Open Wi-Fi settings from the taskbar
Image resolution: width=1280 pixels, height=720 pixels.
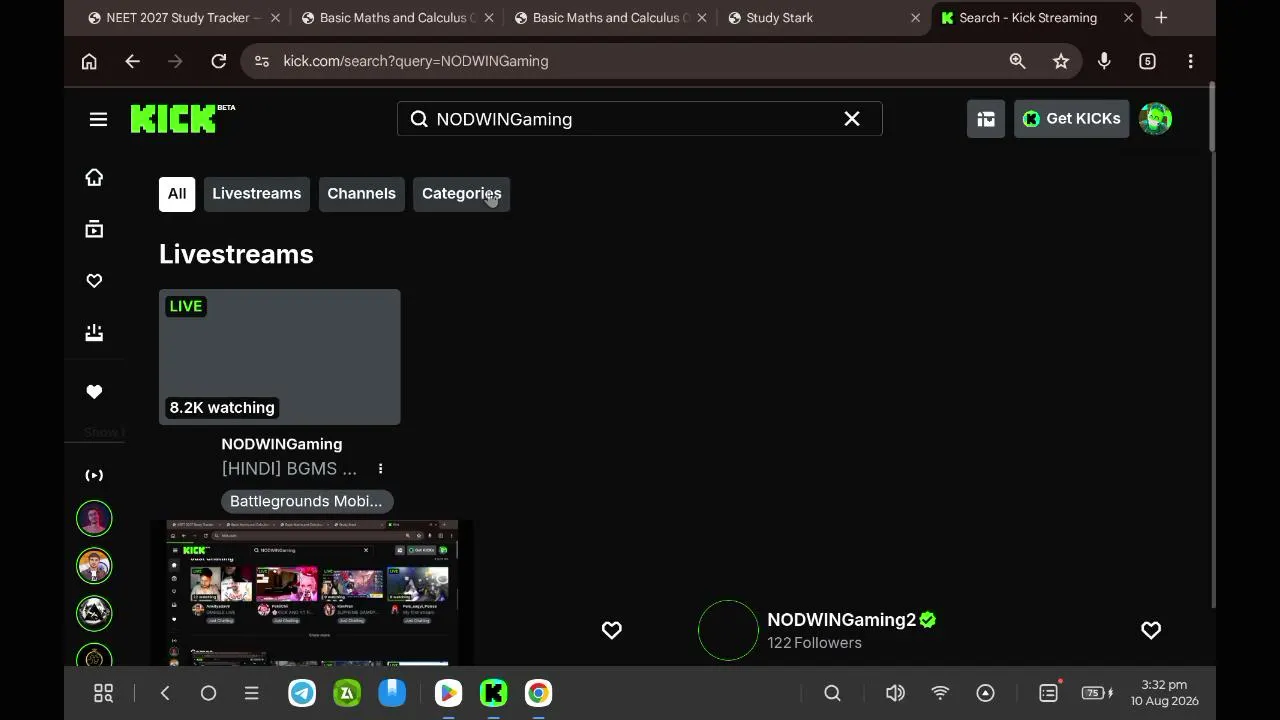coord(940,693)
